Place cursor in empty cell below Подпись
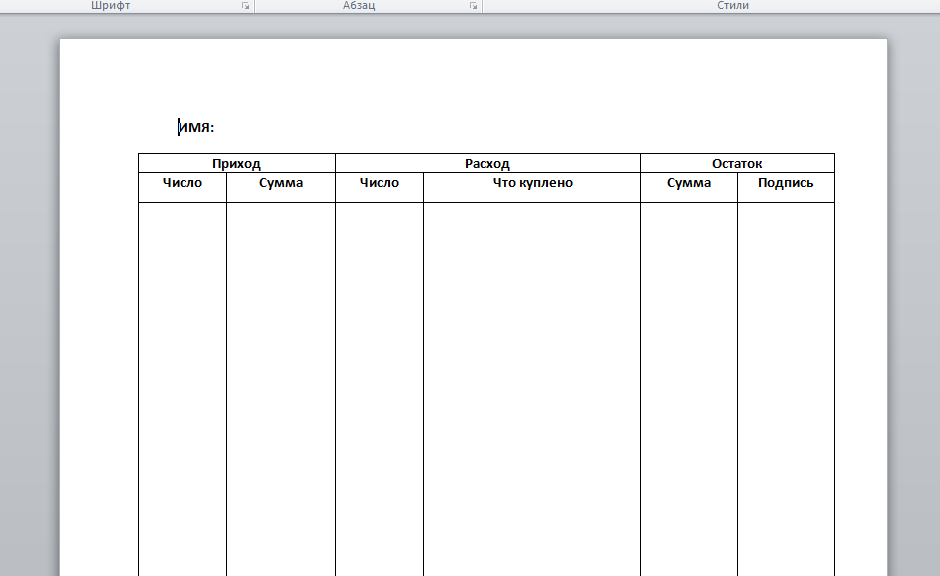The image size is (940, 576). tap(785, 380)
